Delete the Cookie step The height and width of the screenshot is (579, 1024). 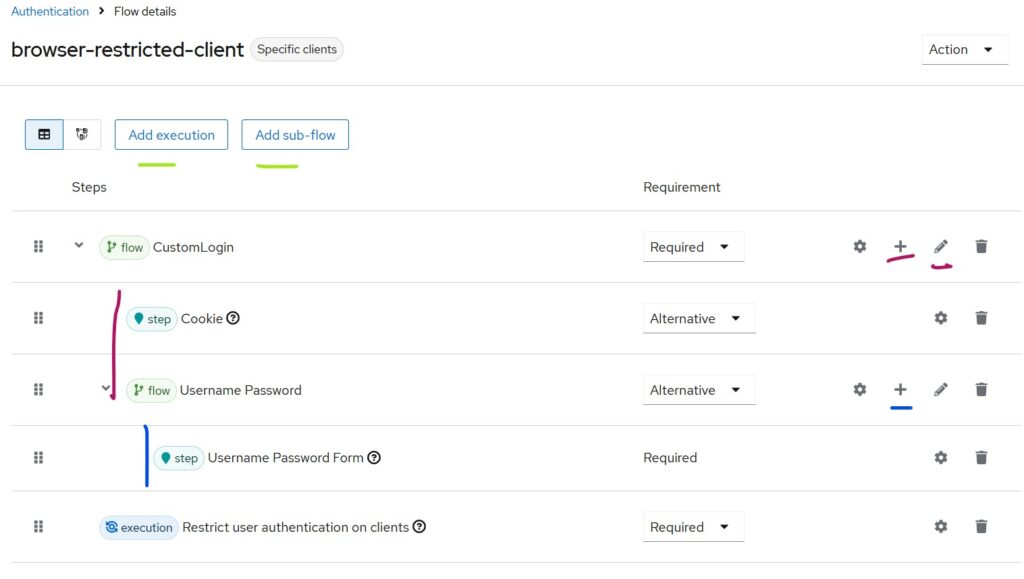(x=981, y=318)
